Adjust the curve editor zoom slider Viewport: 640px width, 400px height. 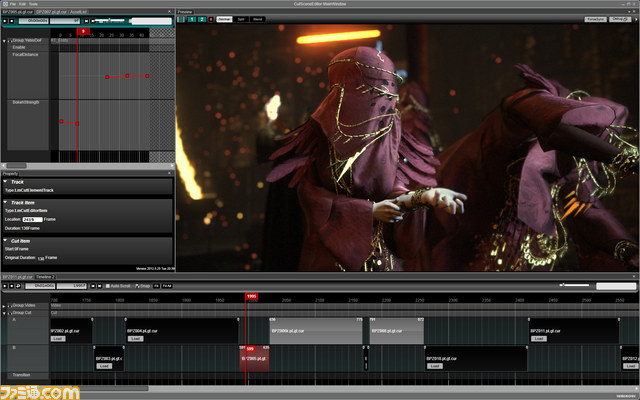tap(109, 20)
